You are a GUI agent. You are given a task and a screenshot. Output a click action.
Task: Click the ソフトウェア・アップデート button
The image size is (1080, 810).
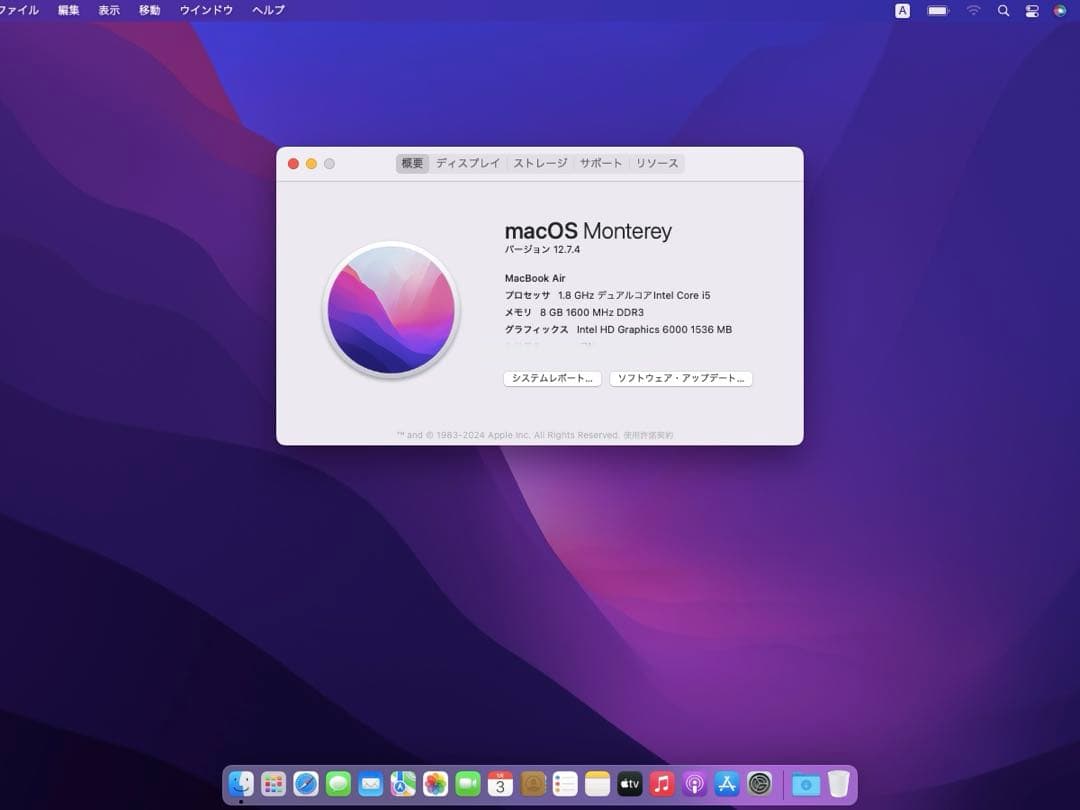pos(681,378)
